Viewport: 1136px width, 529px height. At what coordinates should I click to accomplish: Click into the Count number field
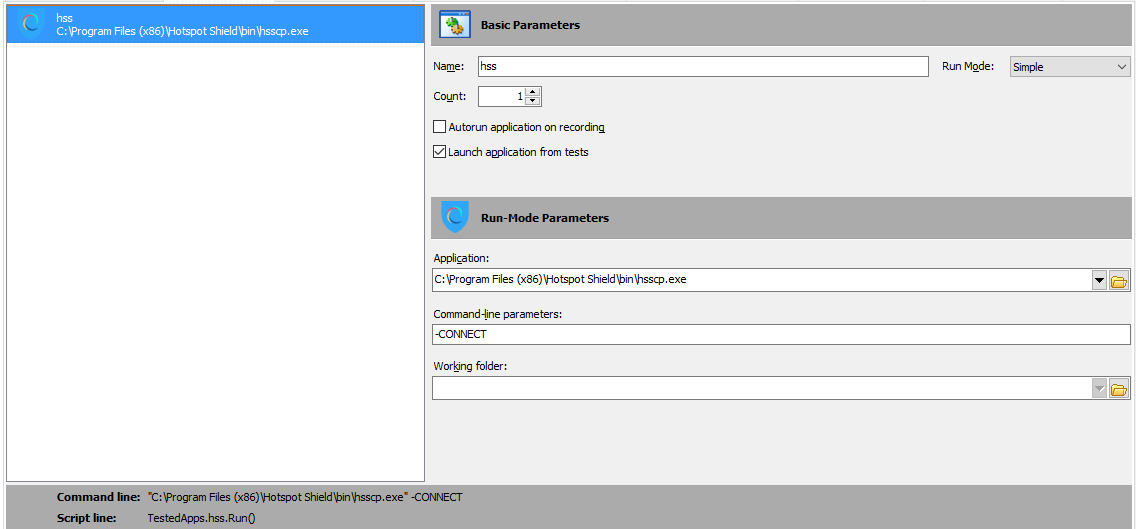(501, 96)
